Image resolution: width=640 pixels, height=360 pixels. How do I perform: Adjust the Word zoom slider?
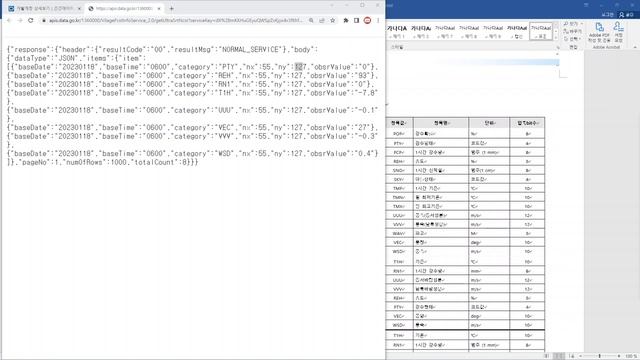click(x=600, y=356)
